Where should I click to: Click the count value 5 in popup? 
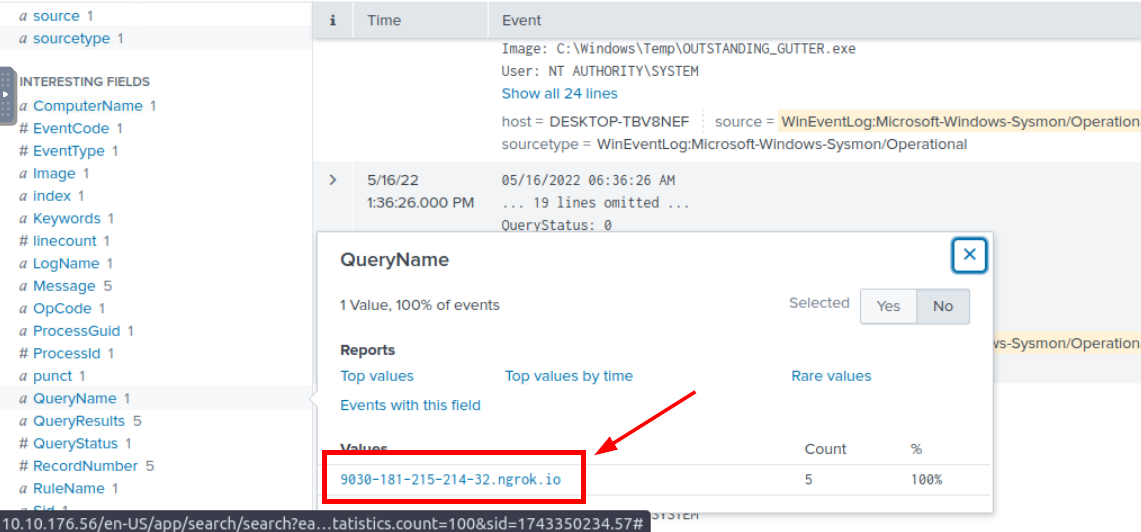click(x=808, y=480)
